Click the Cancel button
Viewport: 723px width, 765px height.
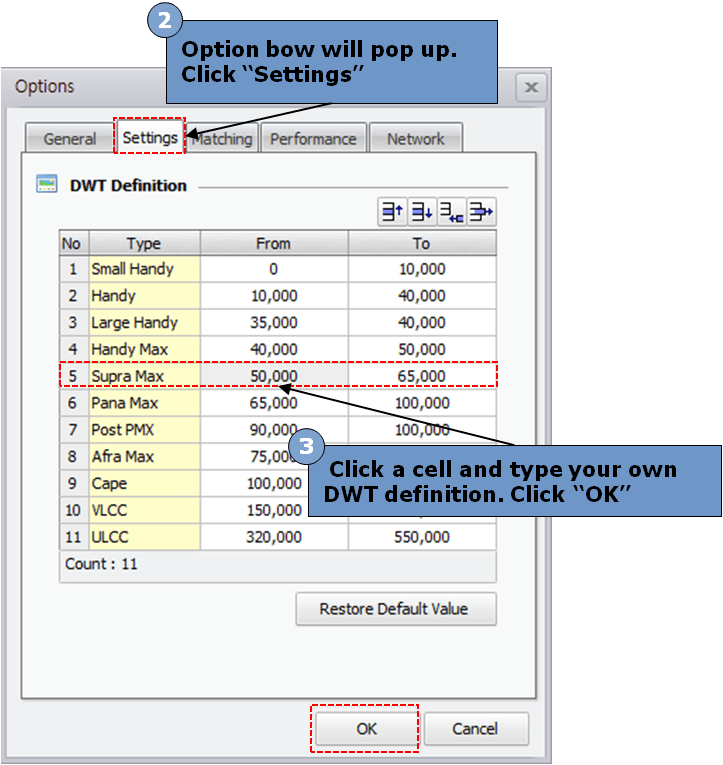tap(475, 728)
